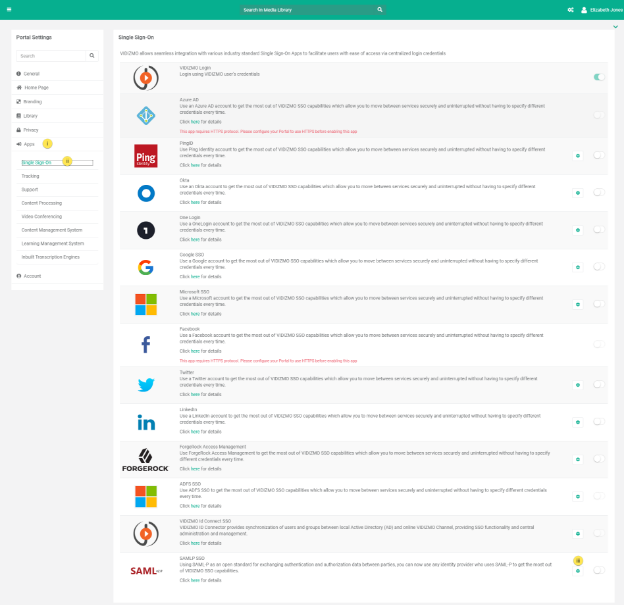Enable the SAMLP SSO toggle switch
Screen dimensions: 624x606
pos(599,570)
